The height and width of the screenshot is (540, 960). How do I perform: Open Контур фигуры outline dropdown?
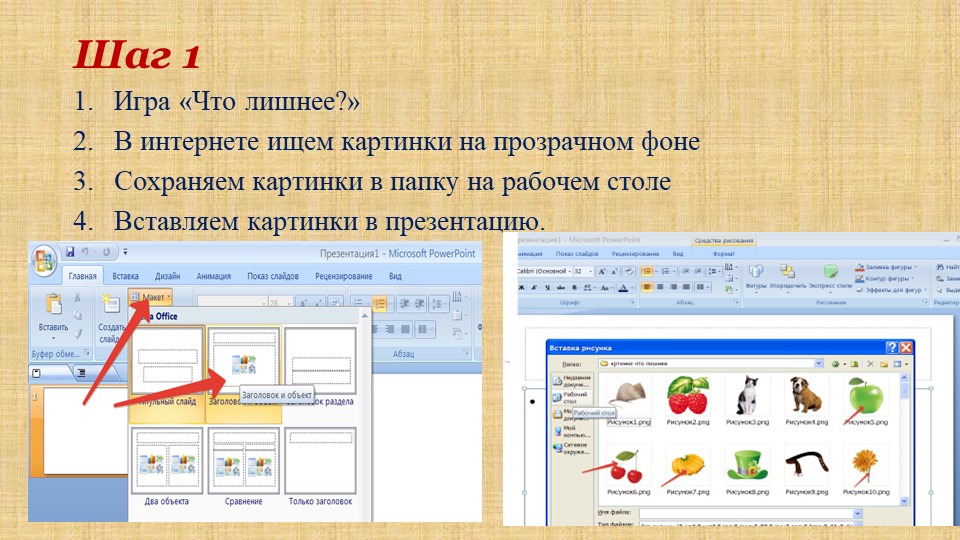885,279
